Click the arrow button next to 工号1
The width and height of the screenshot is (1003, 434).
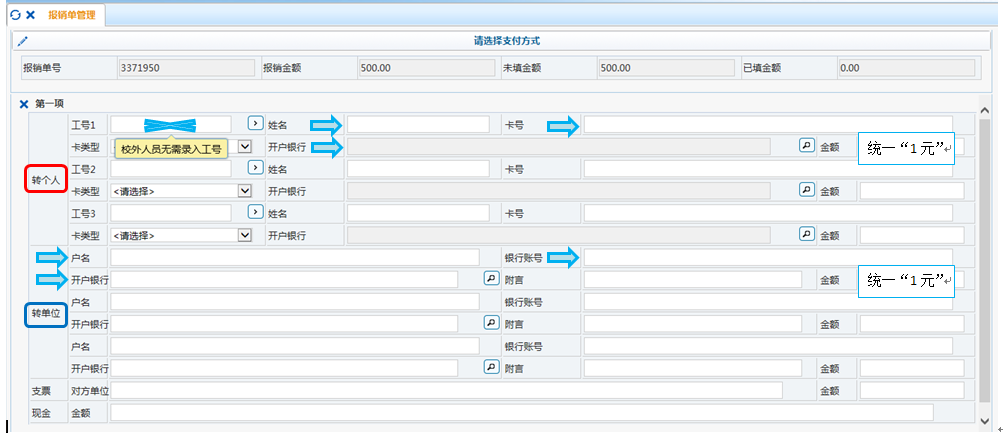tap(255, 124)
